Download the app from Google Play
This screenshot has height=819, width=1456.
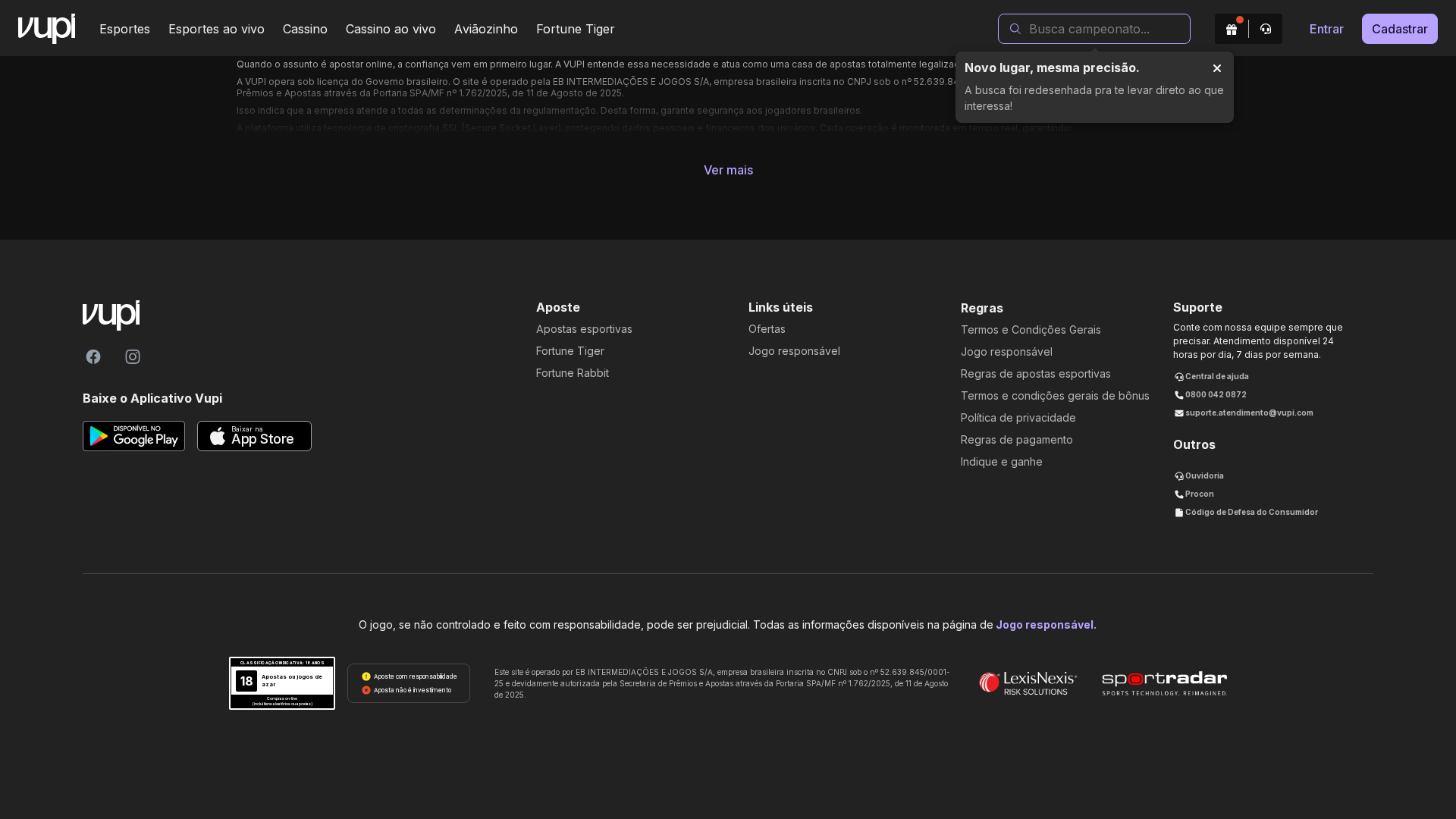[x=133, y=436]
